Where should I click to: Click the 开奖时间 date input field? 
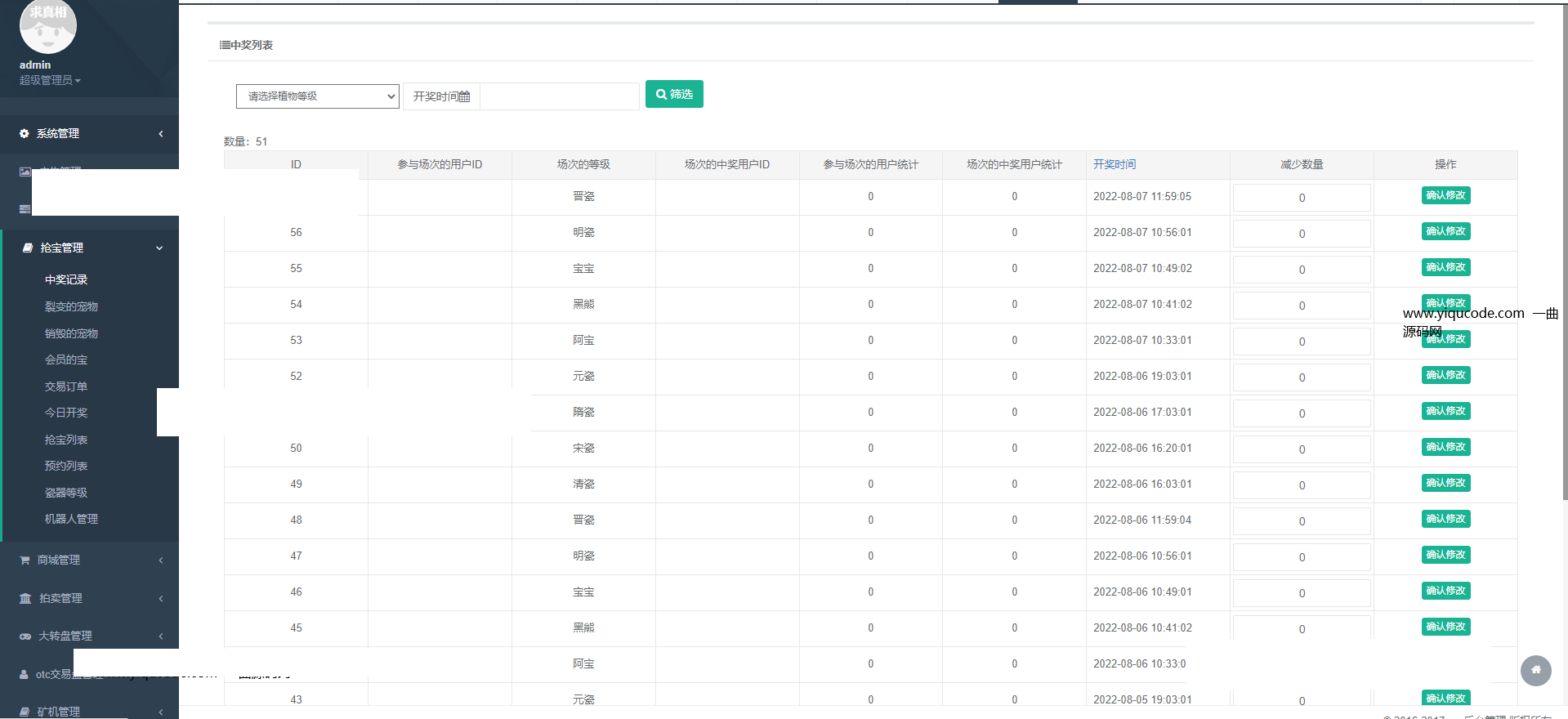(x=559, y=96)
